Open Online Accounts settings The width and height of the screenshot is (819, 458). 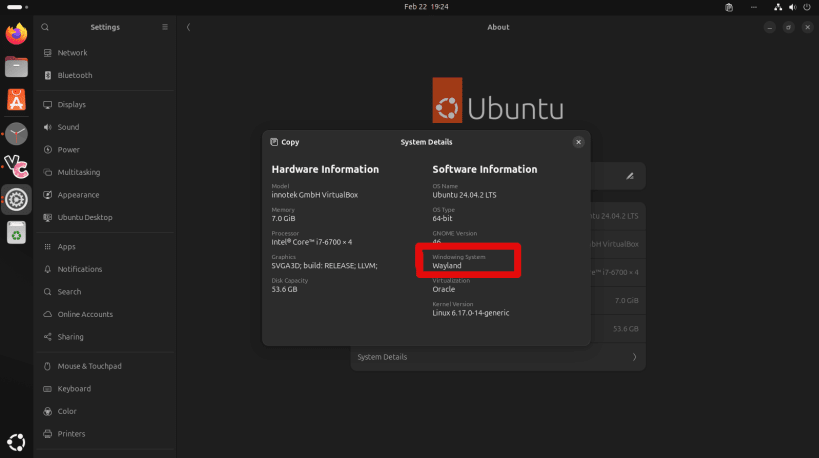pyautogui.click(x=106, y=314)
